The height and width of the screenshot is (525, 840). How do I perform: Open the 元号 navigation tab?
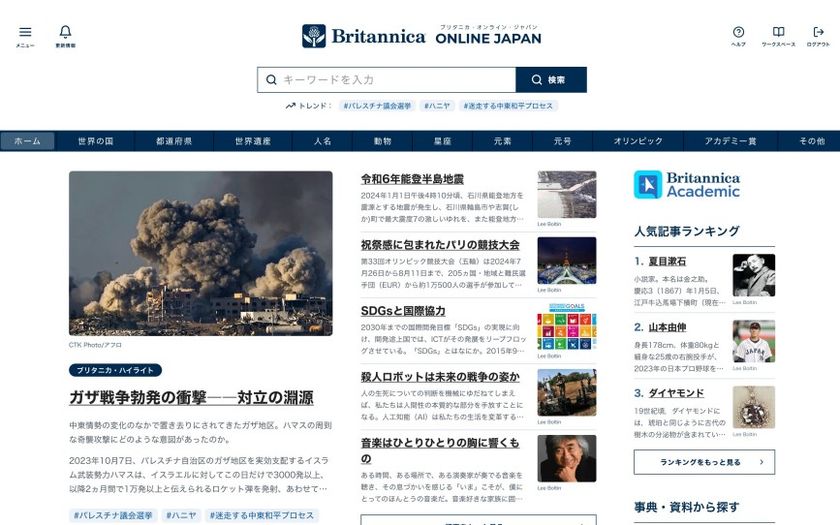[562, 141]
